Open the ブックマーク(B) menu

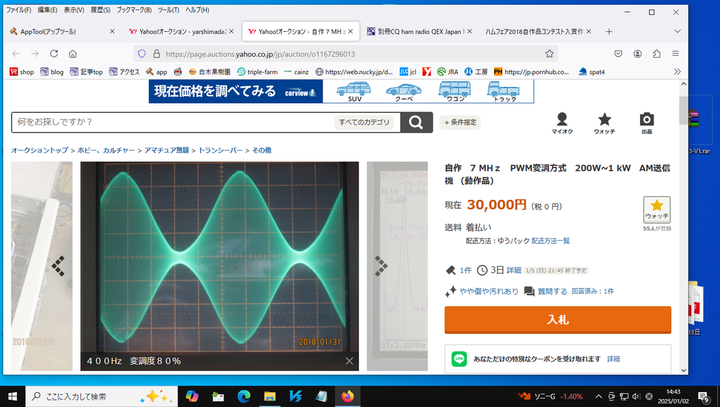coord(134,10)
